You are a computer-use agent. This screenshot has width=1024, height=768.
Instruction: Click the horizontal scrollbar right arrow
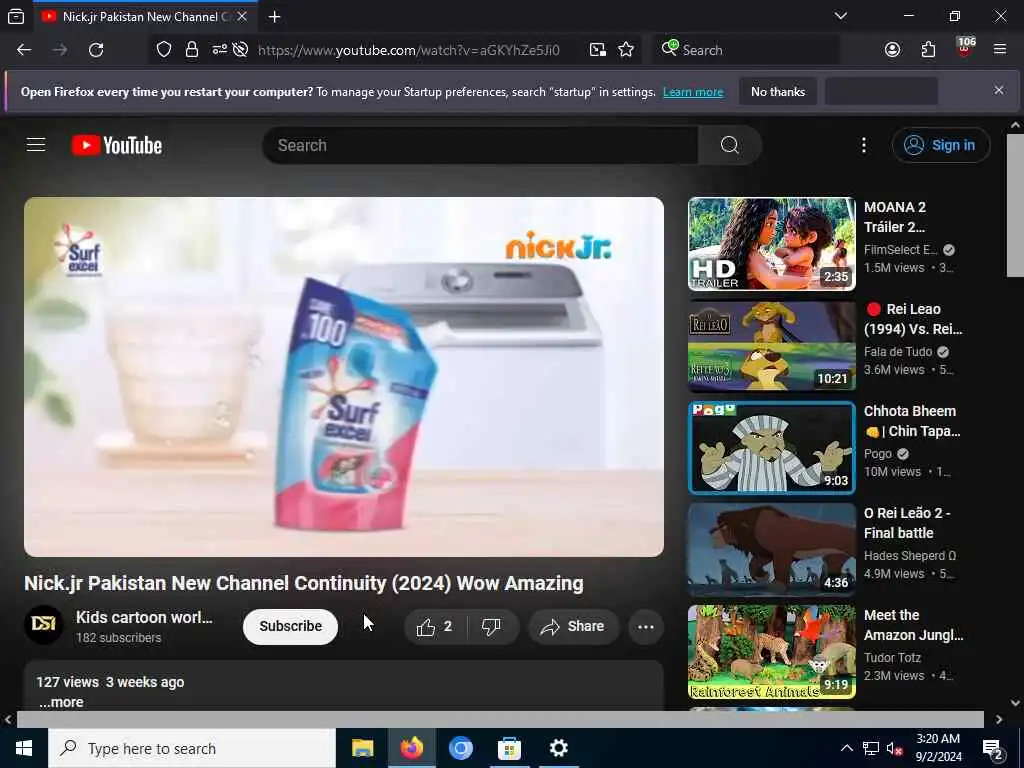coord(999,719)
